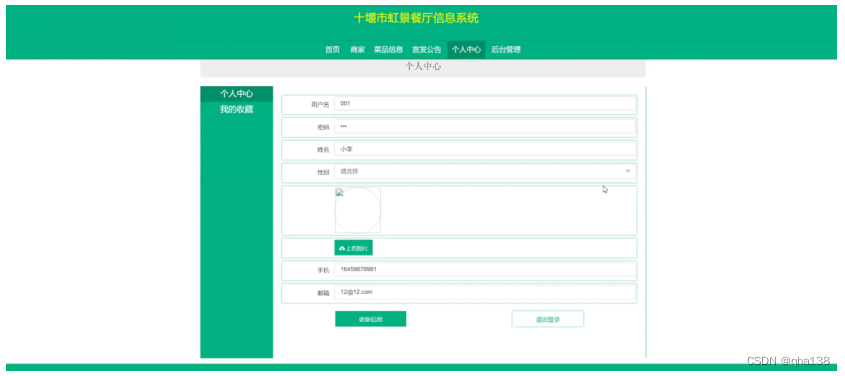Click the 退出登录 button
Screen dimensions: 845x376
(548, 319)
